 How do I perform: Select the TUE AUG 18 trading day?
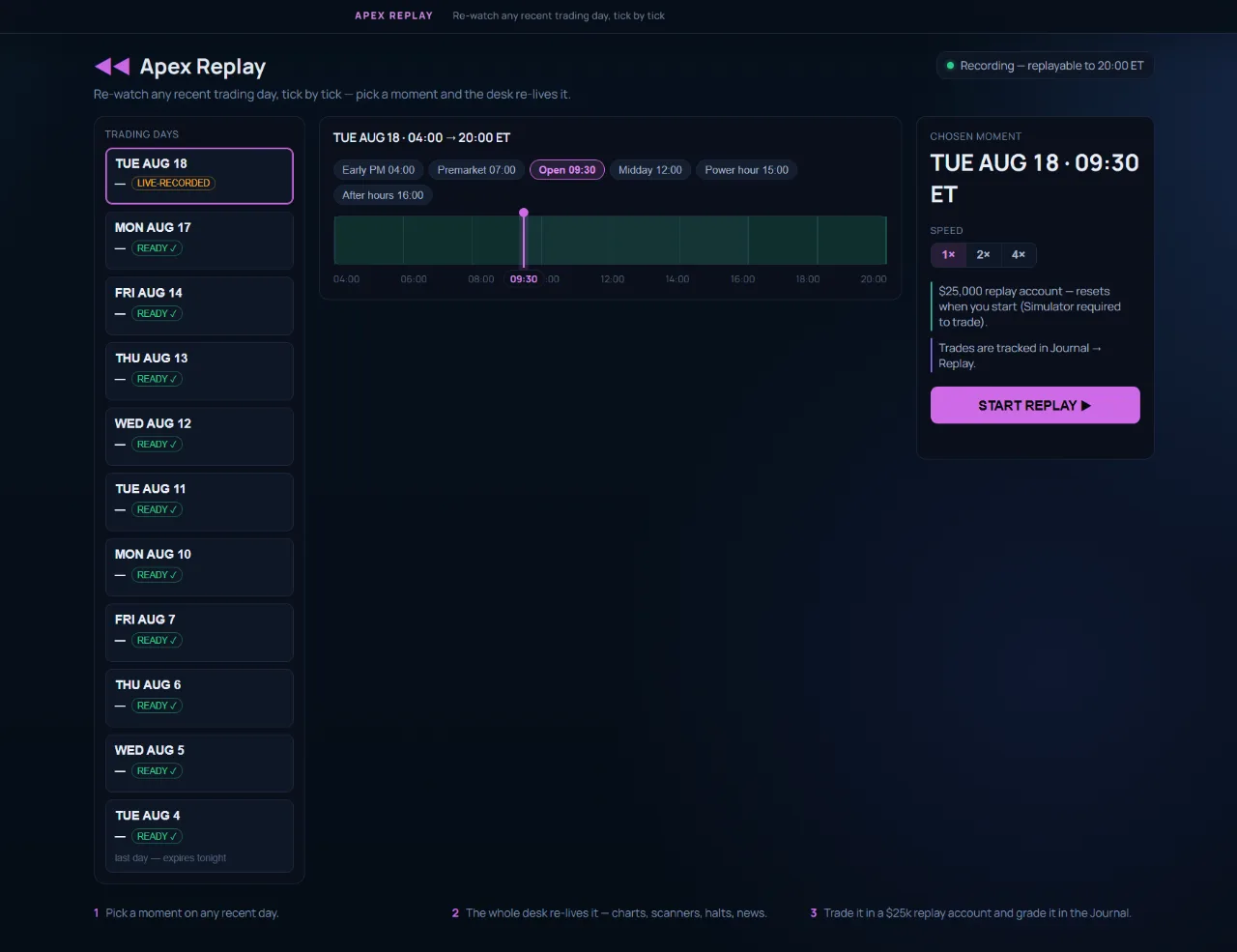click(x=199, y=176)
